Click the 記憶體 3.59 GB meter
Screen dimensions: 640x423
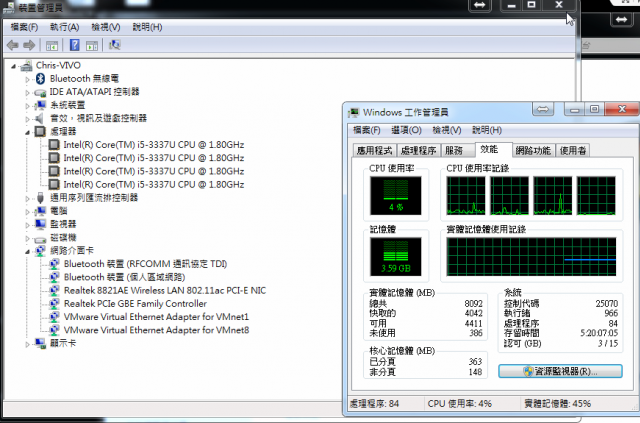[x=396, y=257]
